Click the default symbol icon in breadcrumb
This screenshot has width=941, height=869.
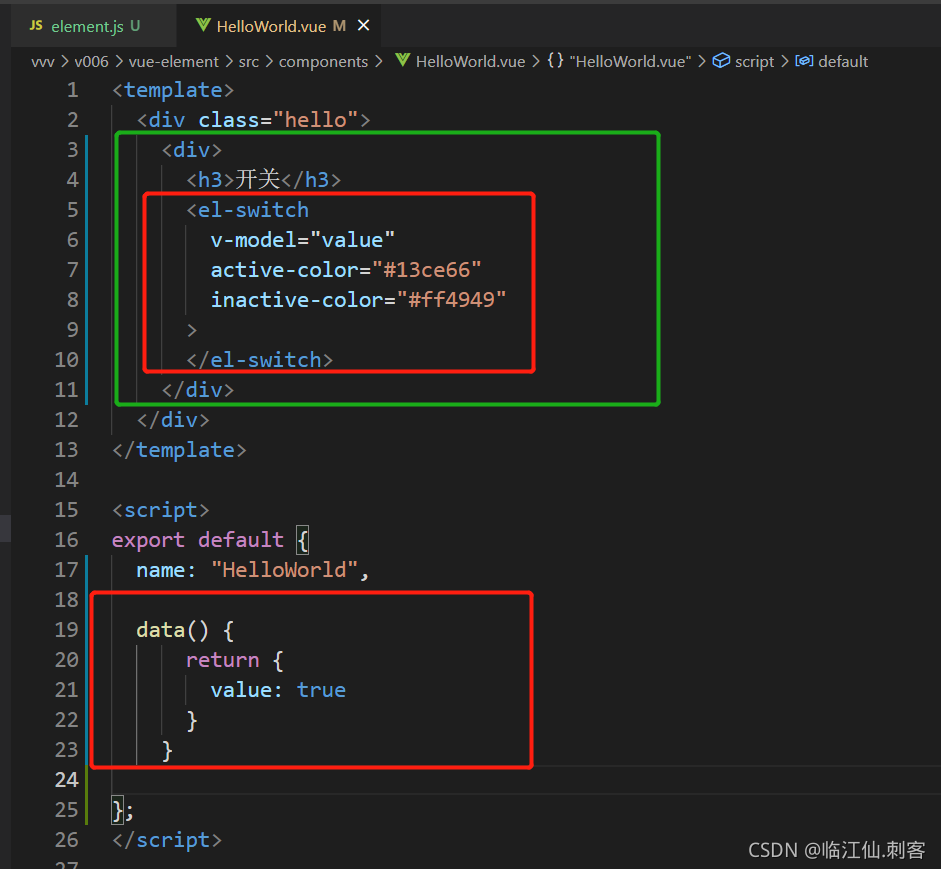pyautogui.click(x=804, y=61)
